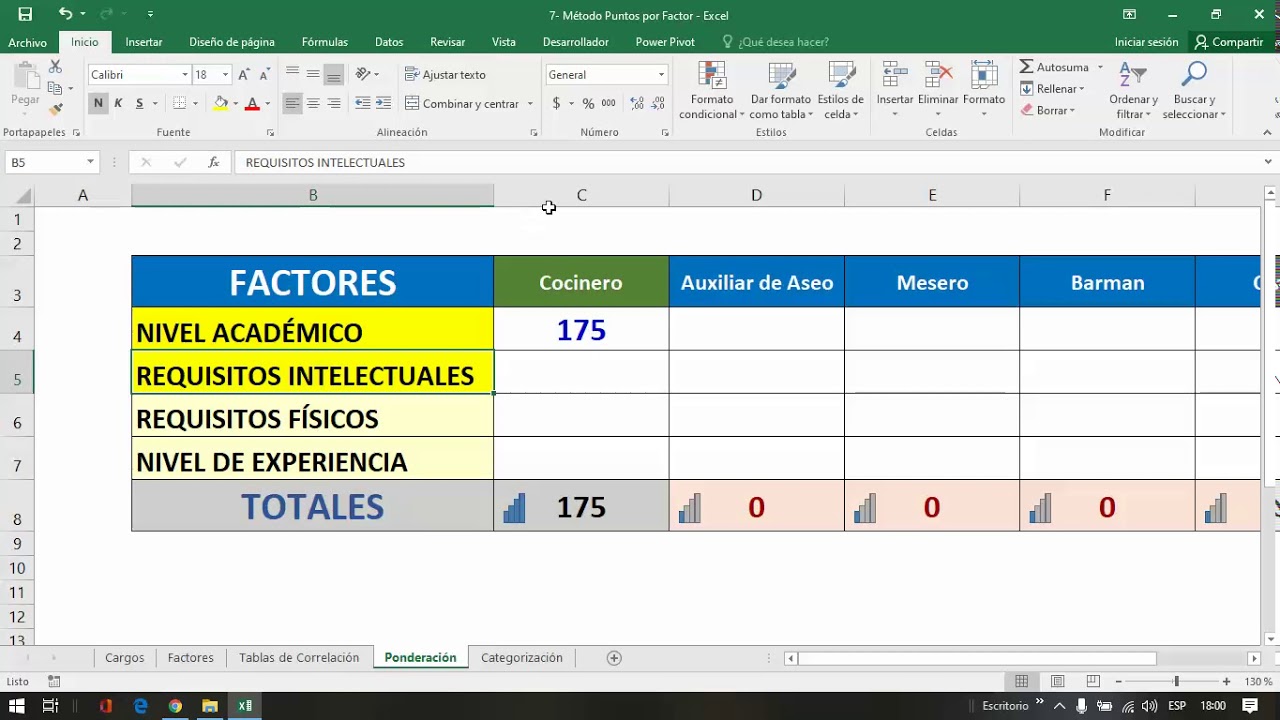Apply thousands separator style
Image resolution: width=1280 pixels, height=720 pixels.
(x=608, y=103)
